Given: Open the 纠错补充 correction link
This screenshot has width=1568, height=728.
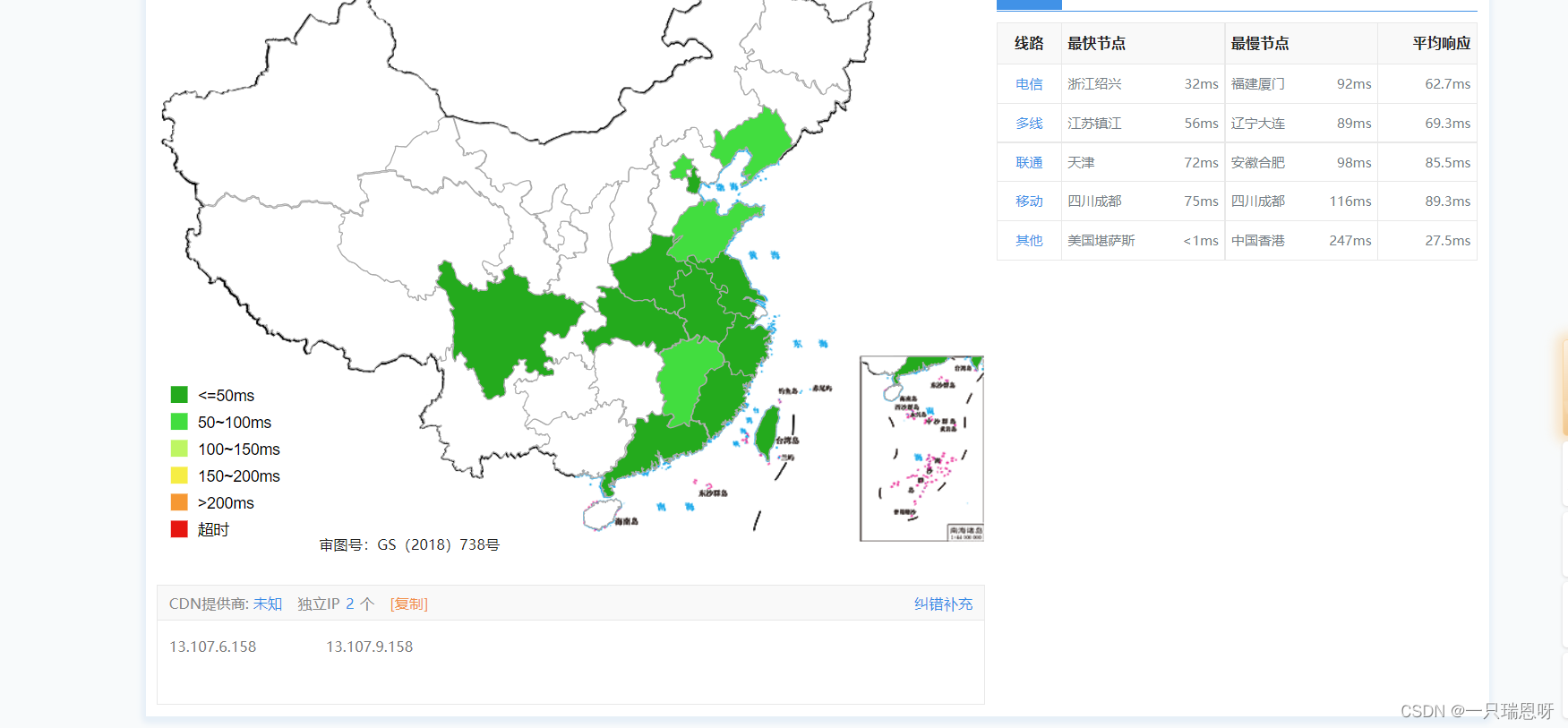Looking at the screenshot, I should tap(943, 604).
